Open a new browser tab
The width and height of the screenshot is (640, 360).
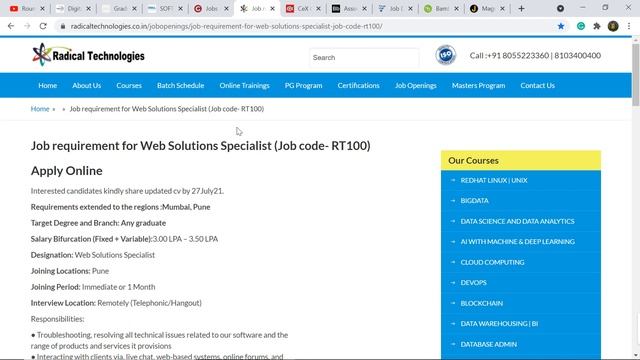pos(521,9)
